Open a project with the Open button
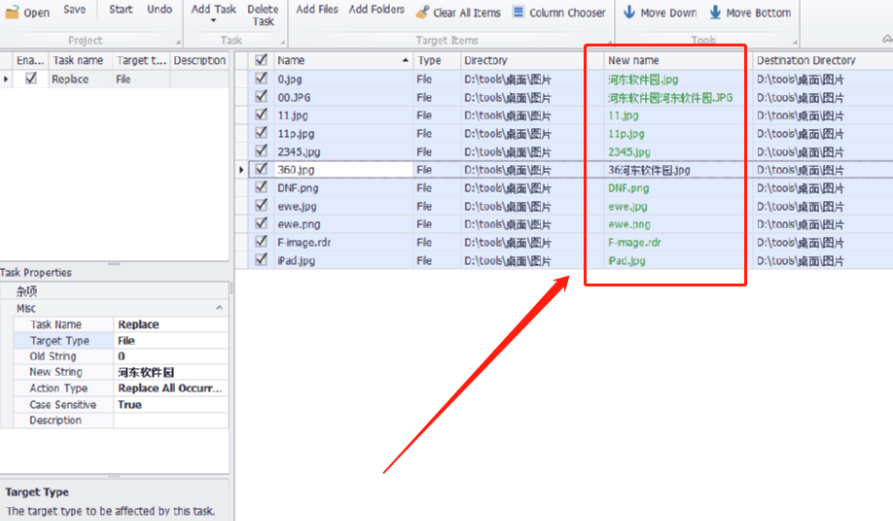The image size is (893, 521). click(27, 12)
